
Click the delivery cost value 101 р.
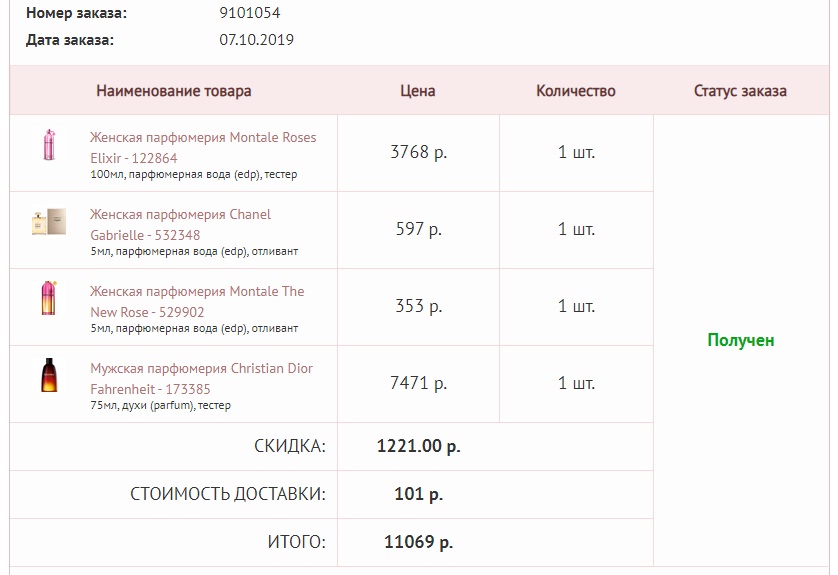point(418,494)
